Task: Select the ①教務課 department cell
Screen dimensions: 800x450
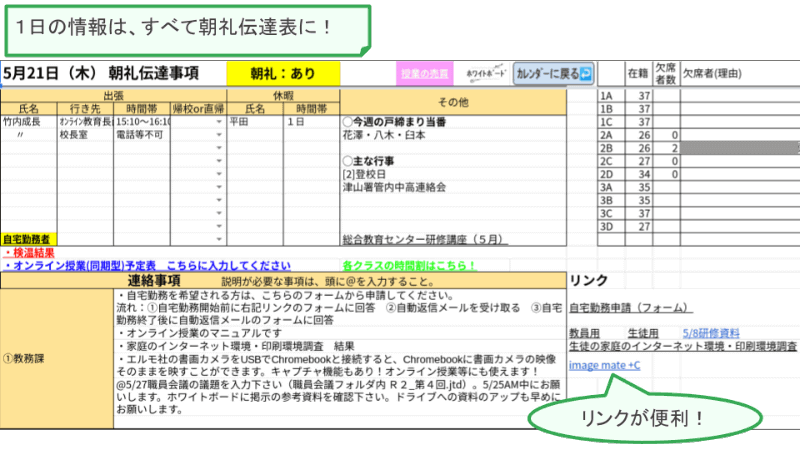Action: pos(57,359)
